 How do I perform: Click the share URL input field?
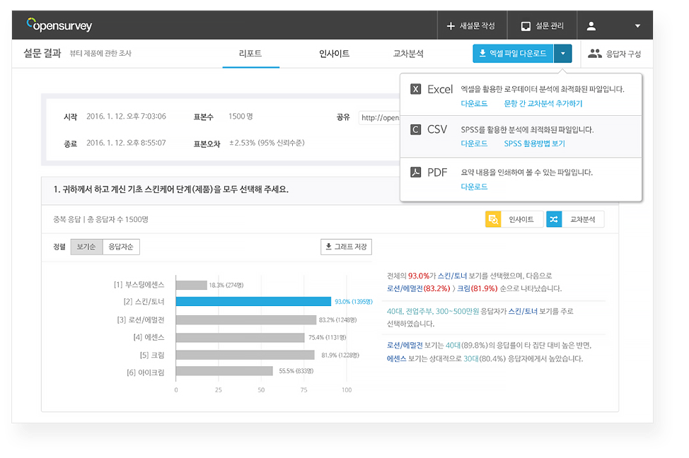click(x=379, y=117)
